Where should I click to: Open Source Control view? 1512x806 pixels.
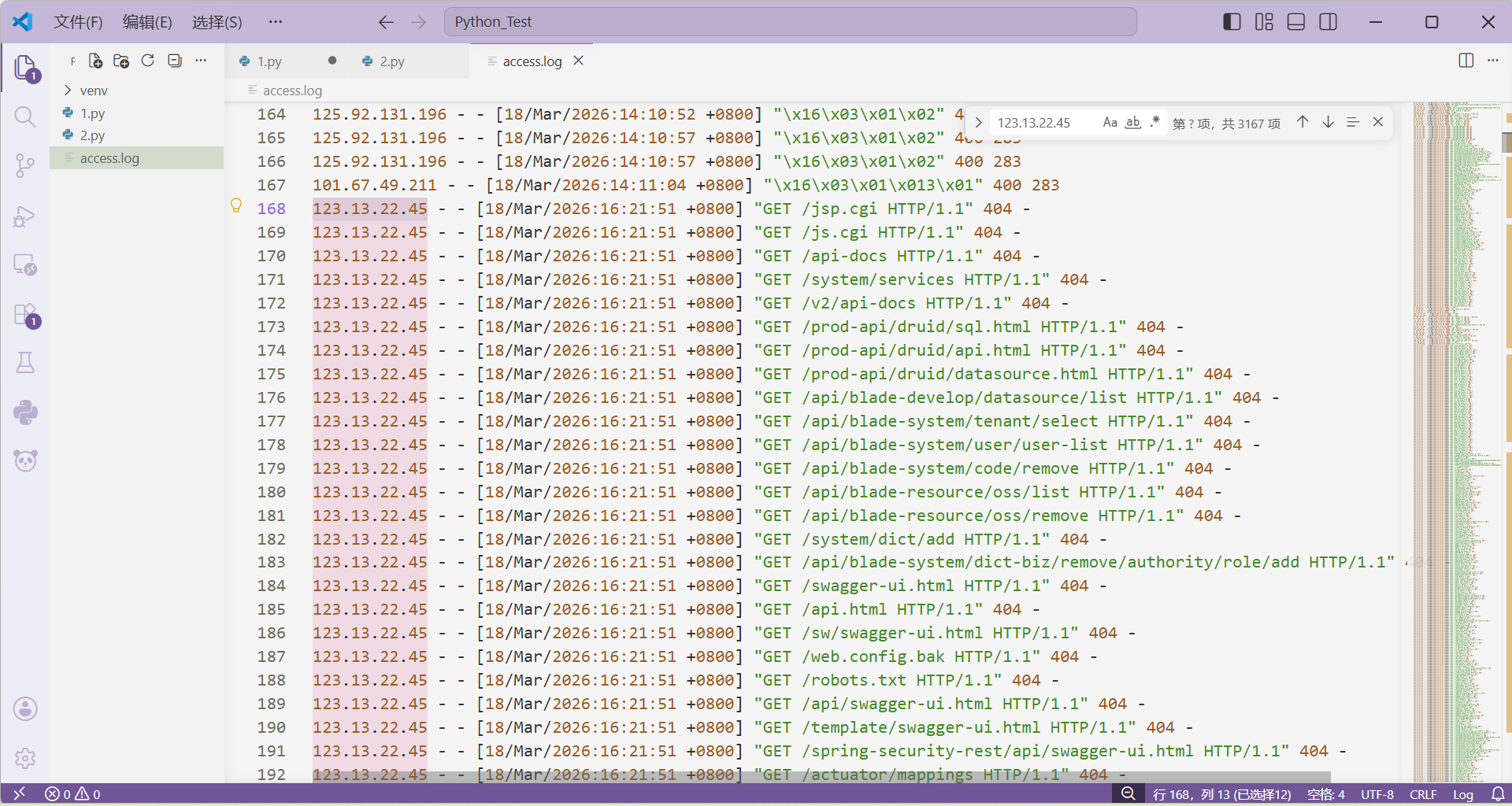coord(25,165)
